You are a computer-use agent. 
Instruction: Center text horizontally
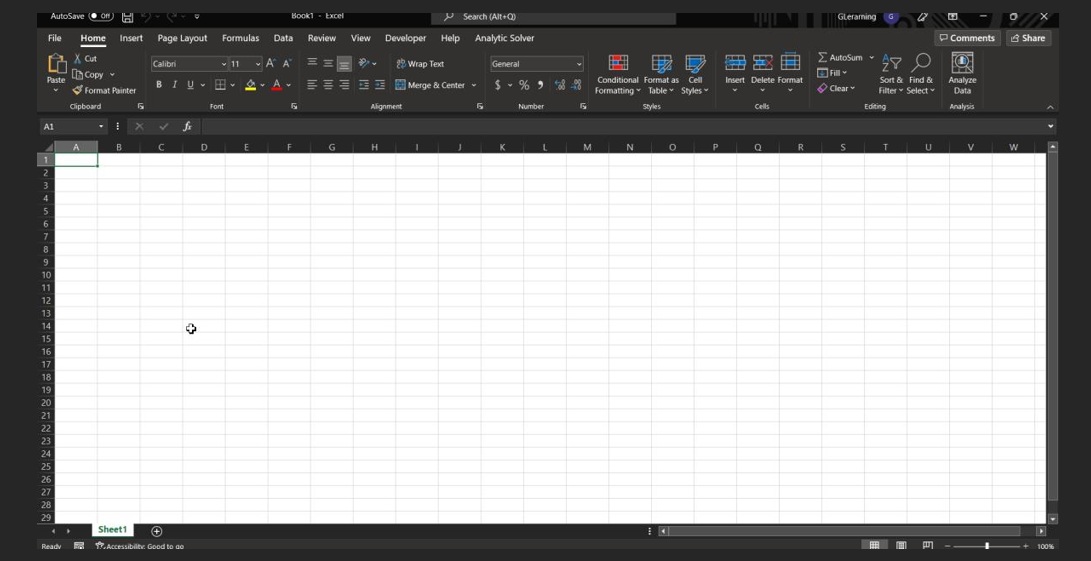[328, 85]
